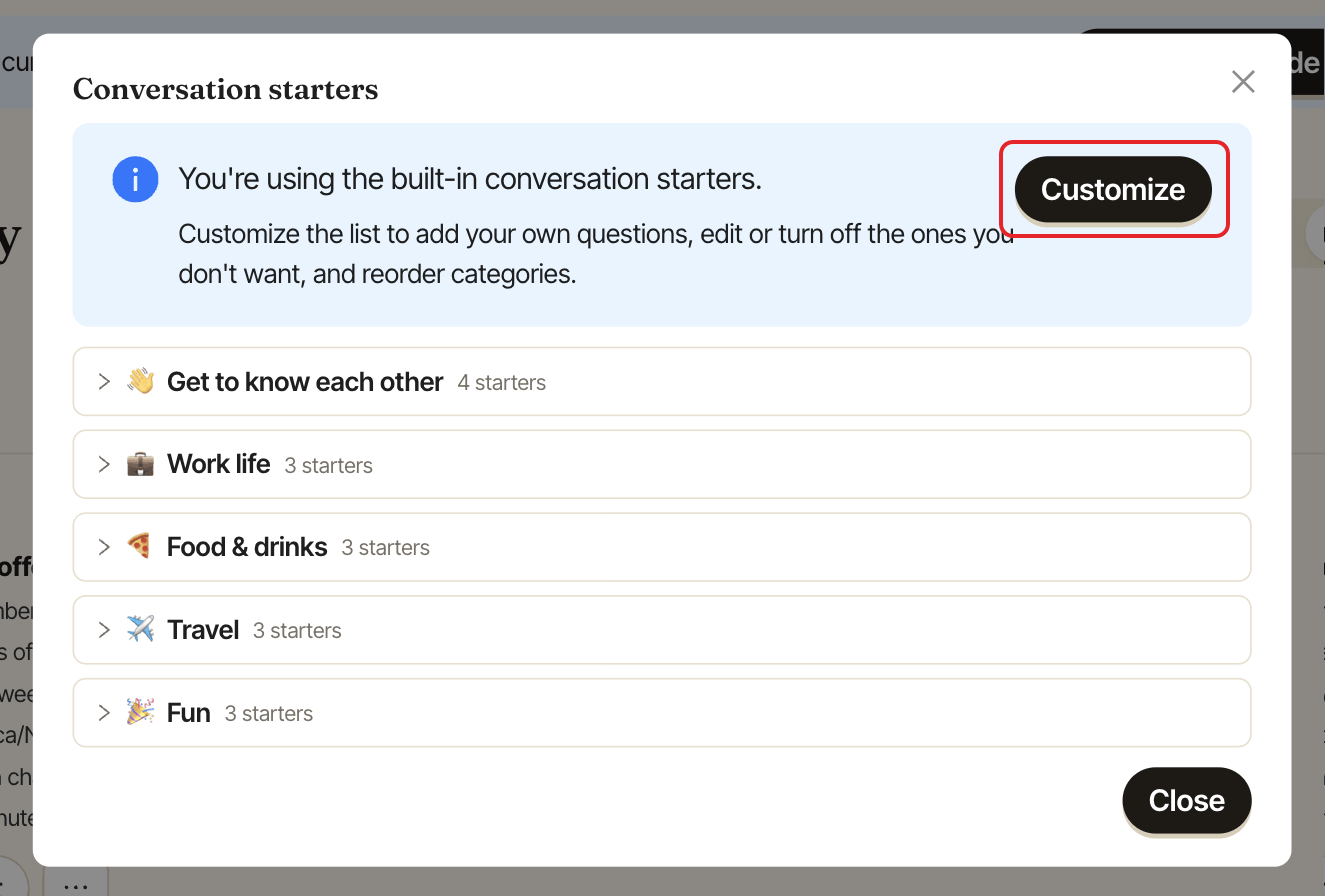
Task: Select the "Travel" title text
Action: tap(203, 630)
